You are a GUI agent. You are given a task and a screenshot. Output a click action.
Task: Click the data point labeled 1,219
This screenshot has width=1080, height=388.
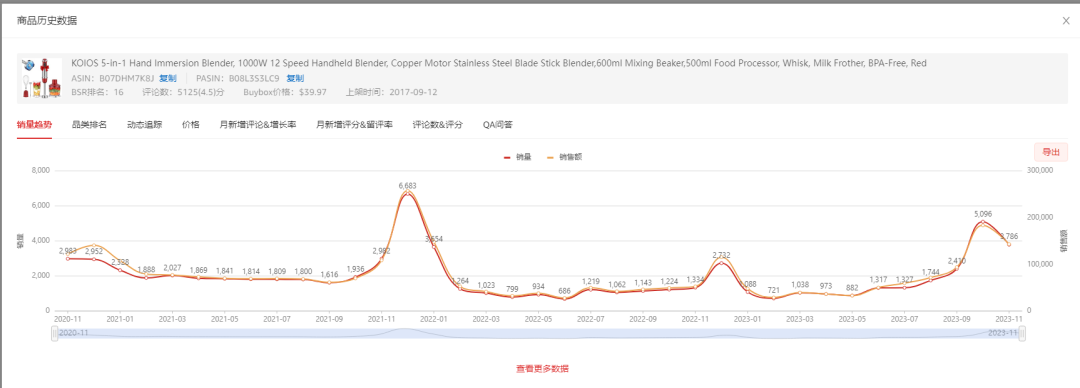coord(590,289)
